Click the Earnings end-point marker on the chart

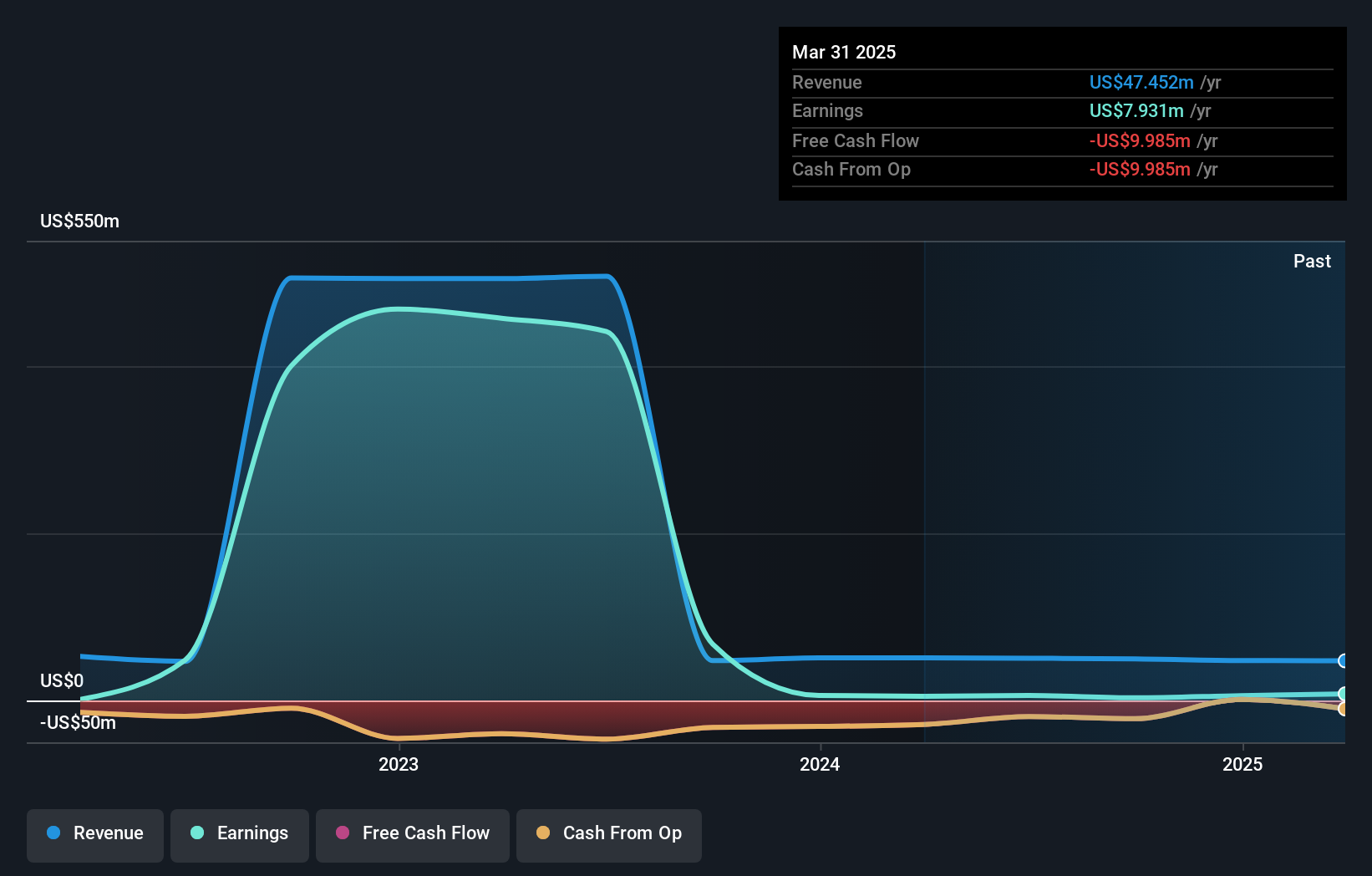[x=1343, y=694]
